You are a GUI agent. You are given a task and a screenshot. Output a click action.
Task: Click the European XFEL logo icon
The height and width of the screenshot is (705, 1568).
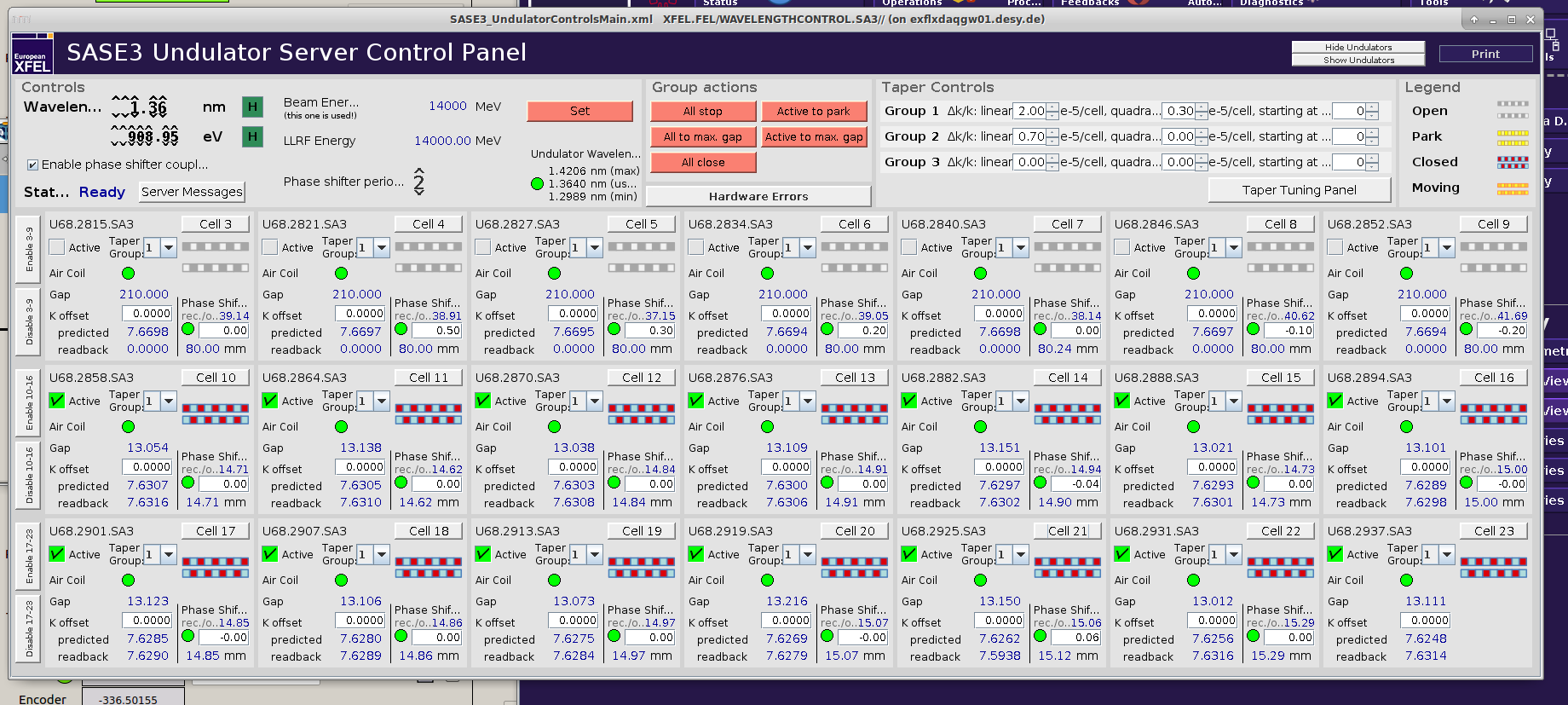32,54
